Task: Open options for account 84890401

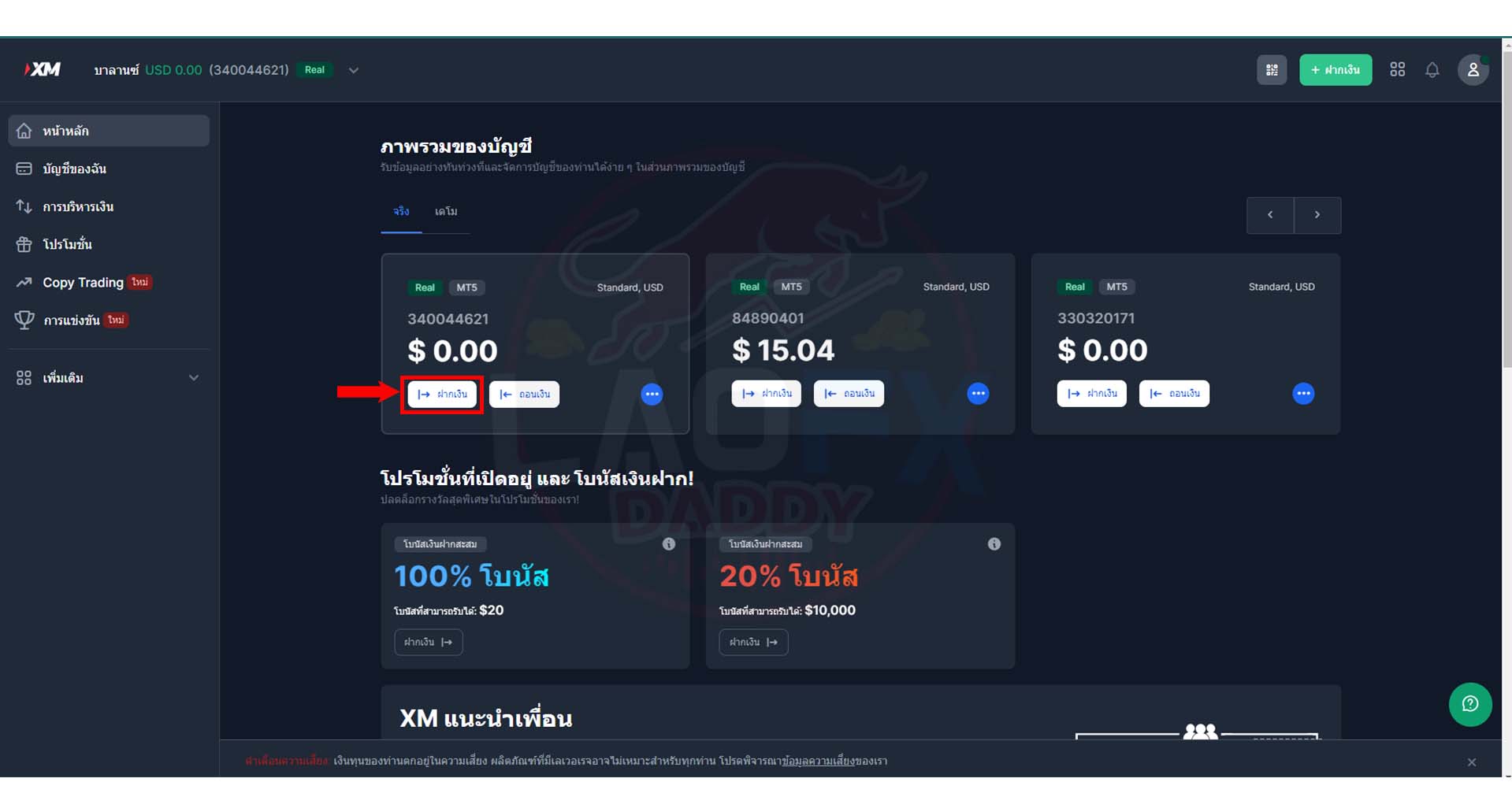Action: pyautogui.click(x=978, y=393)
